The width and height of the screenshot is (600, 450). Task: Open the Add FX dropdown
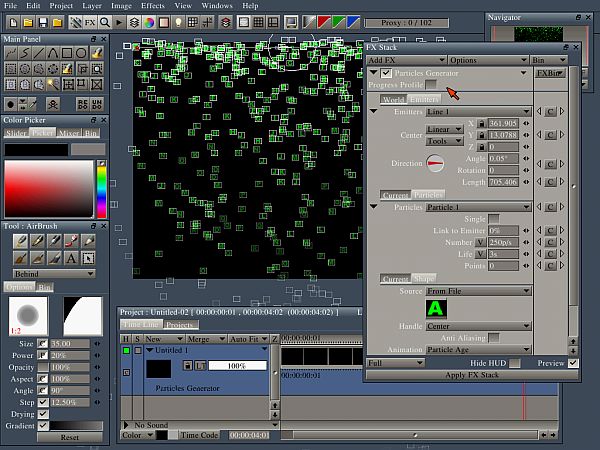[406, 60]
